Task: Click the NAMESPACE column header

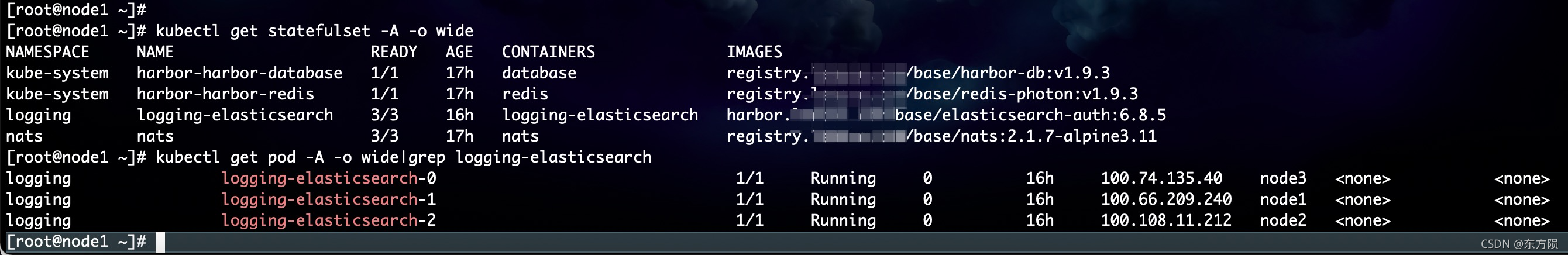Action: click(x=47, y=51)
